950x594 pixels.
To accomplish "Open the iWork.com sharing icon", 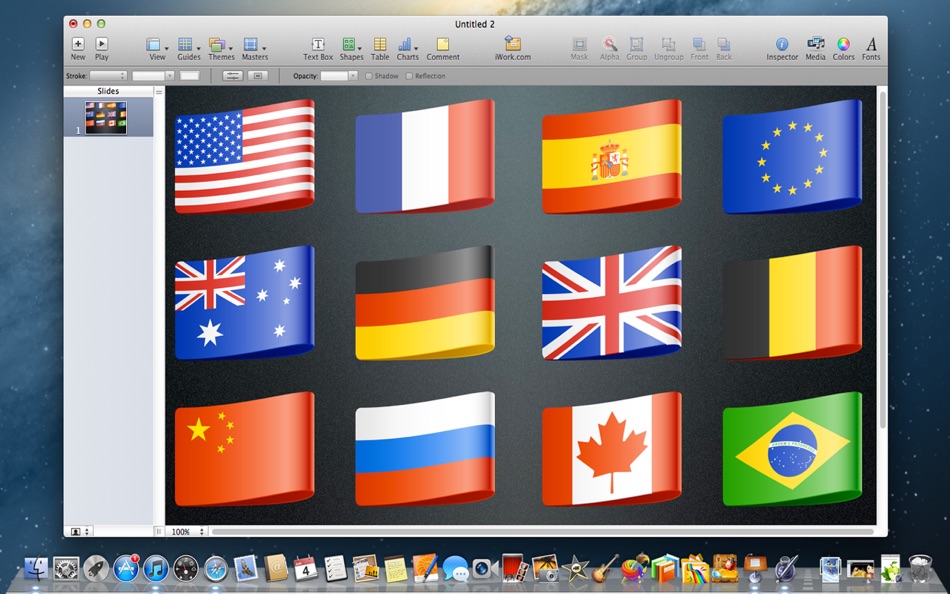I will coord(513,48).
